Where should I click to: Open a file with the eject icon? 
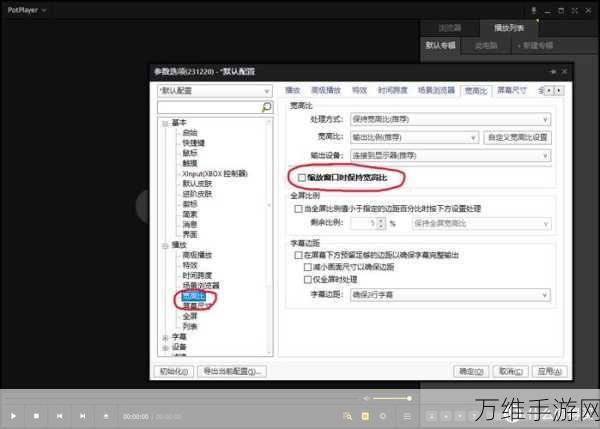click(x=106, y=416)
